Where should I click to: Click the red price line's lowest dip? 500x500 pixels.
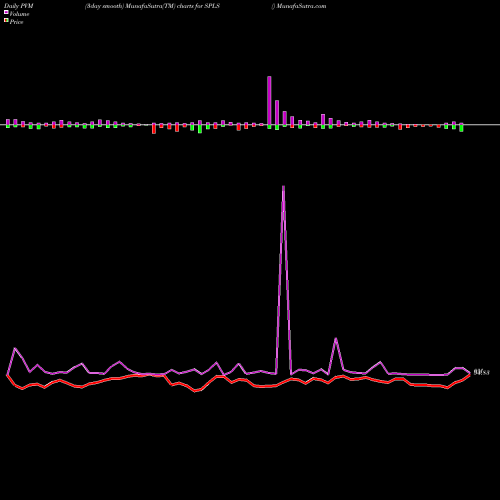click(196, 391)
